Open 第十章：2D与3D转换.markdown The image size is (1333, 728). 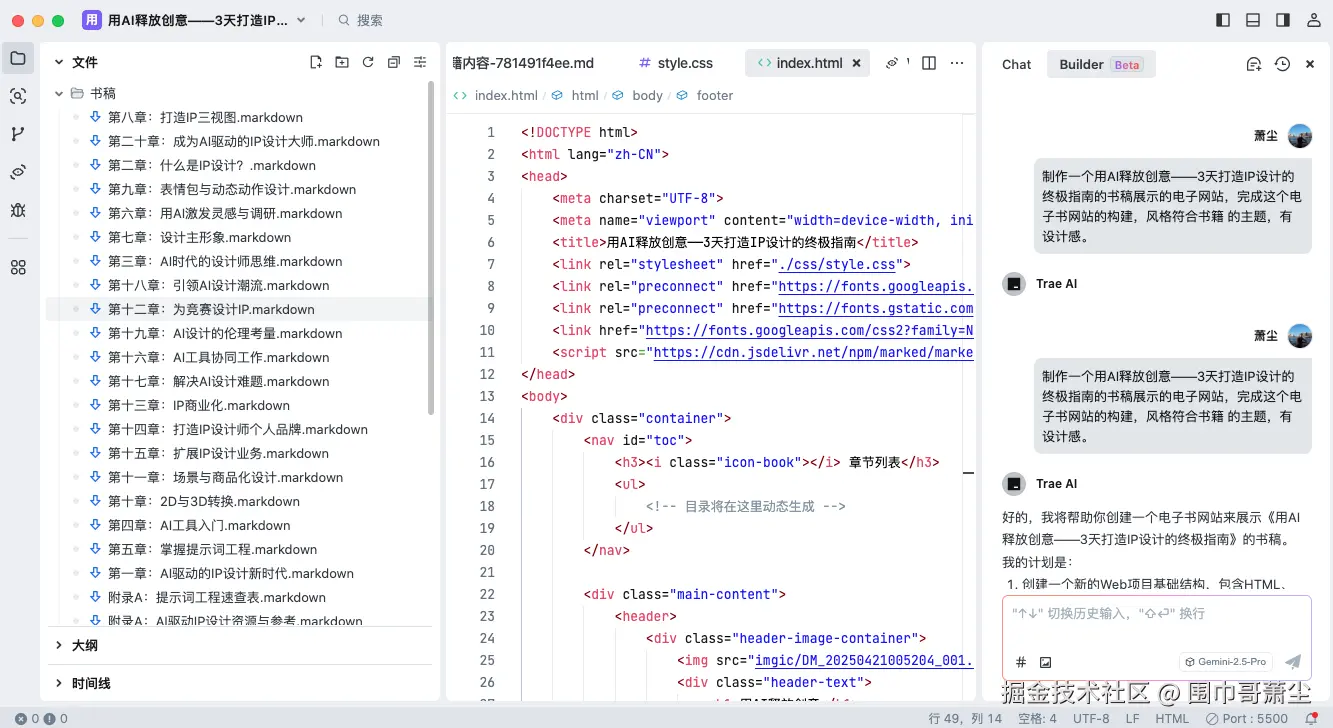point(204,501)
